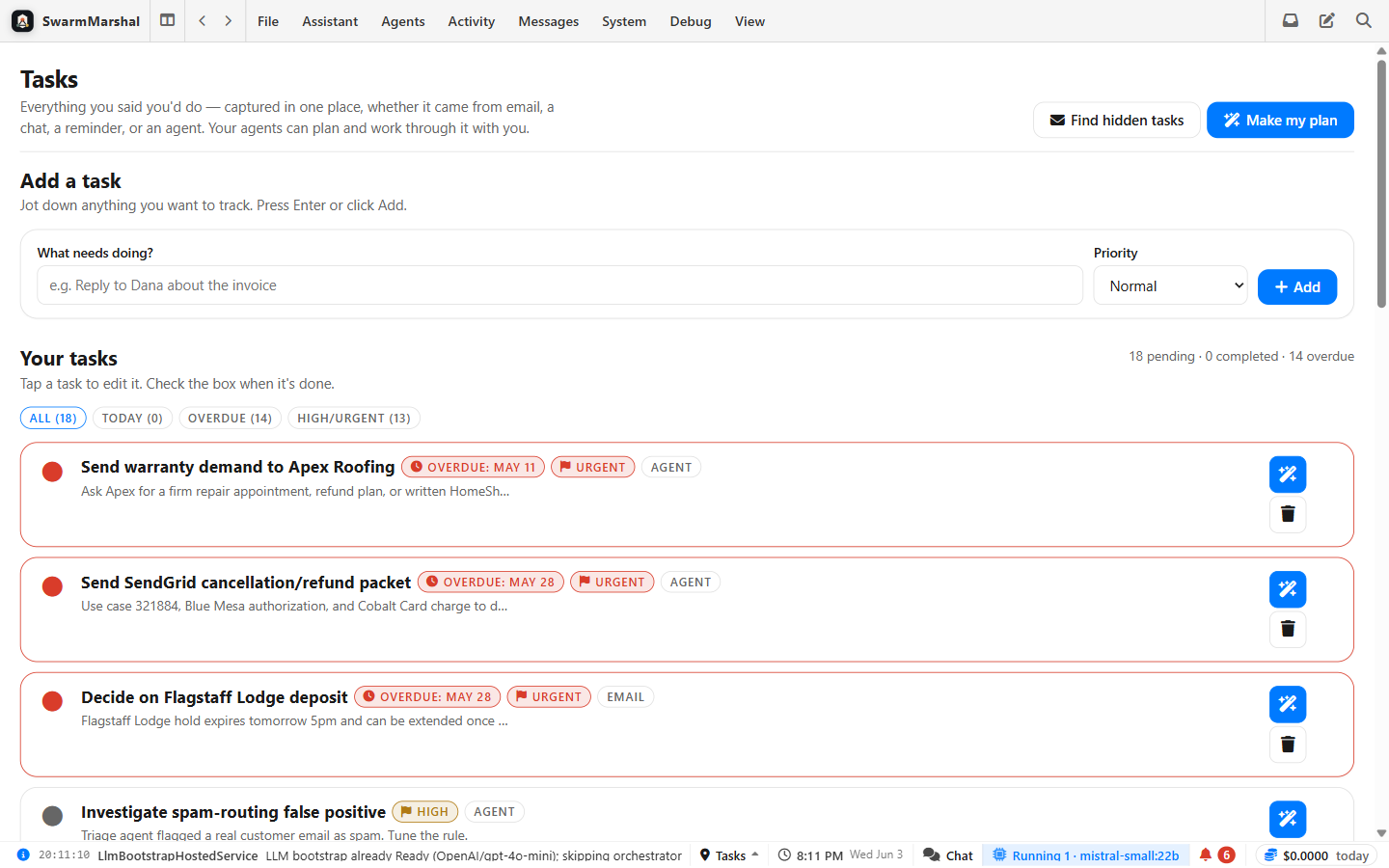This screenshot has width=1389, height=868.
Task: Select the OVERDUE (14) filter tab
Action: 230,418
